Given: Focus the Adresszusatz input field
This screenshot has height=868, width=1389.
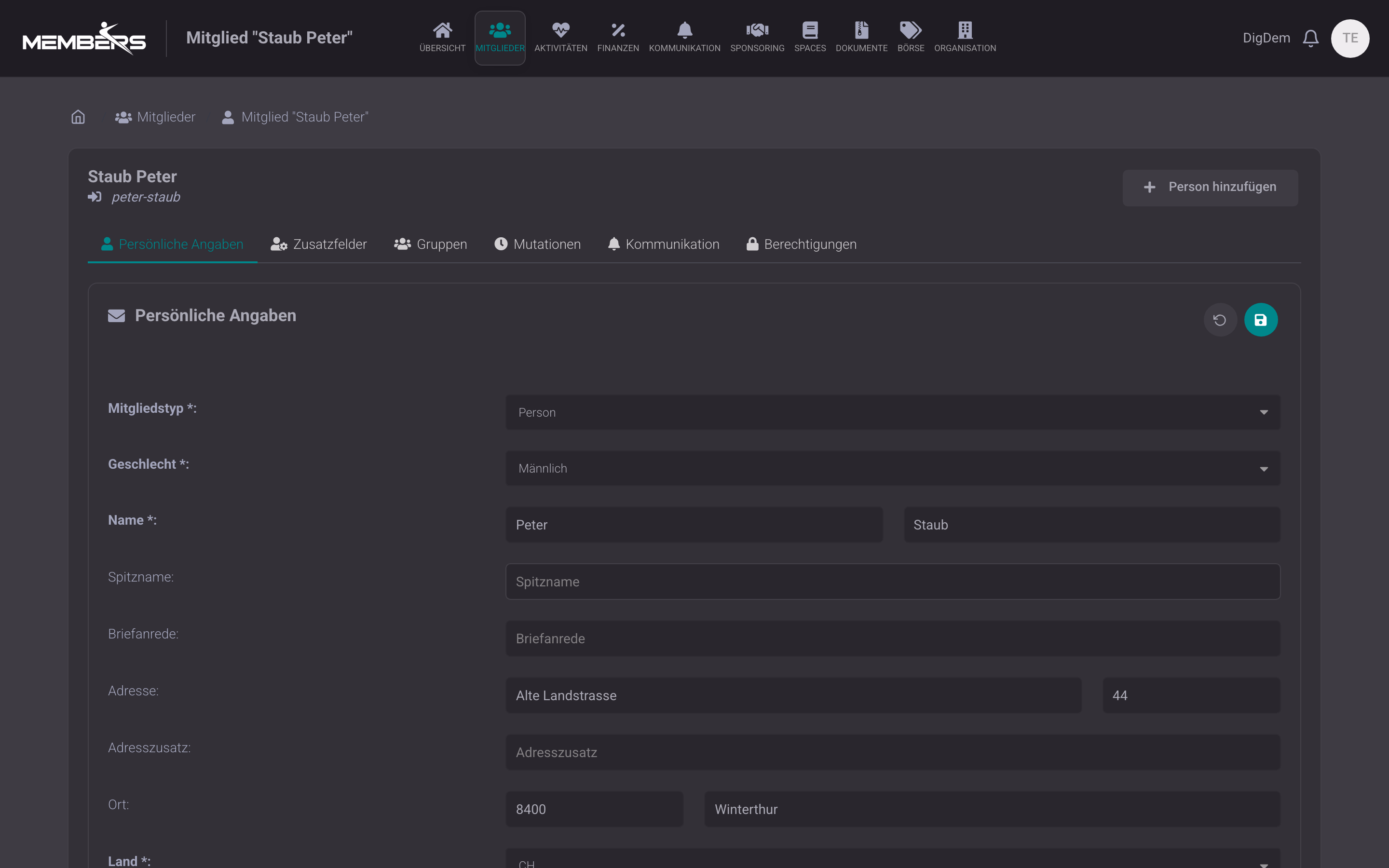Looking at the screenshot, I should pos(893,752).
